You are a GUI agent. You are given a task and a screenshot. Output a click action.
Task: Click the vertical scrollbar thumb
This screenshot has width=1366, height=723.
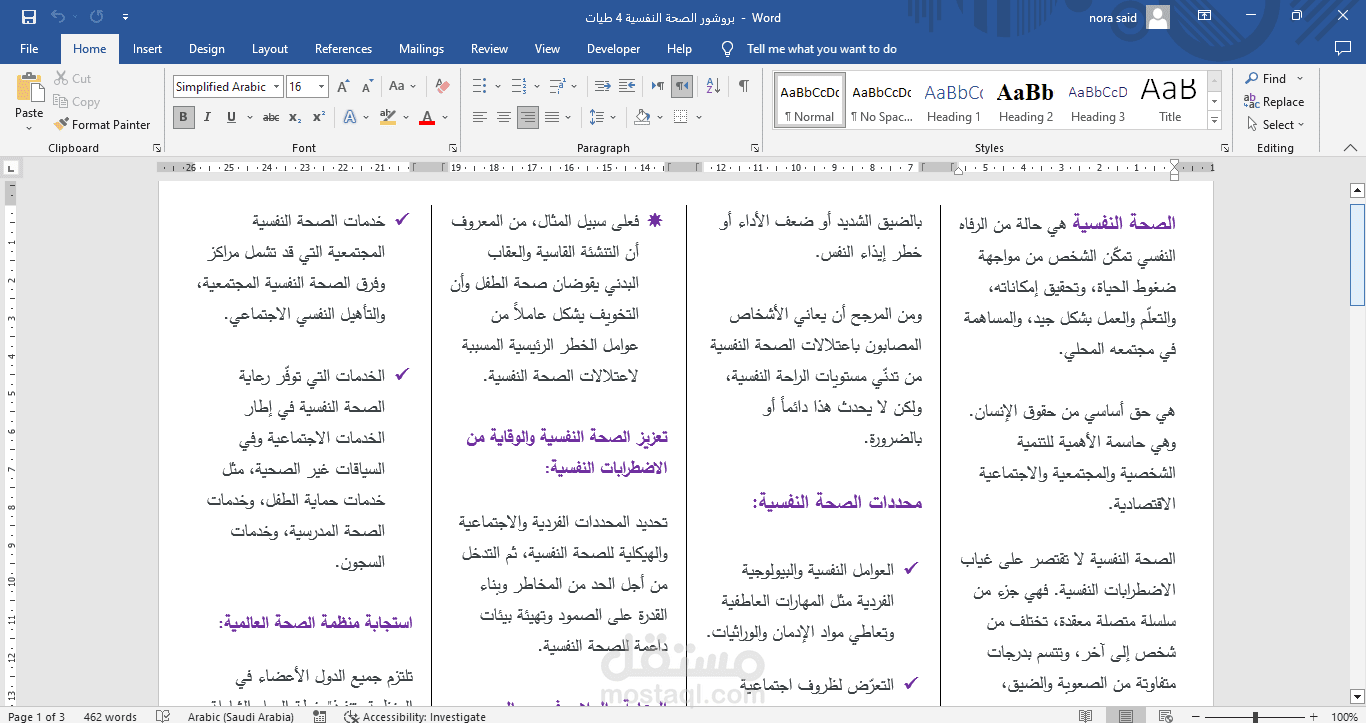pyautogui.click(x=1357, y=253)
